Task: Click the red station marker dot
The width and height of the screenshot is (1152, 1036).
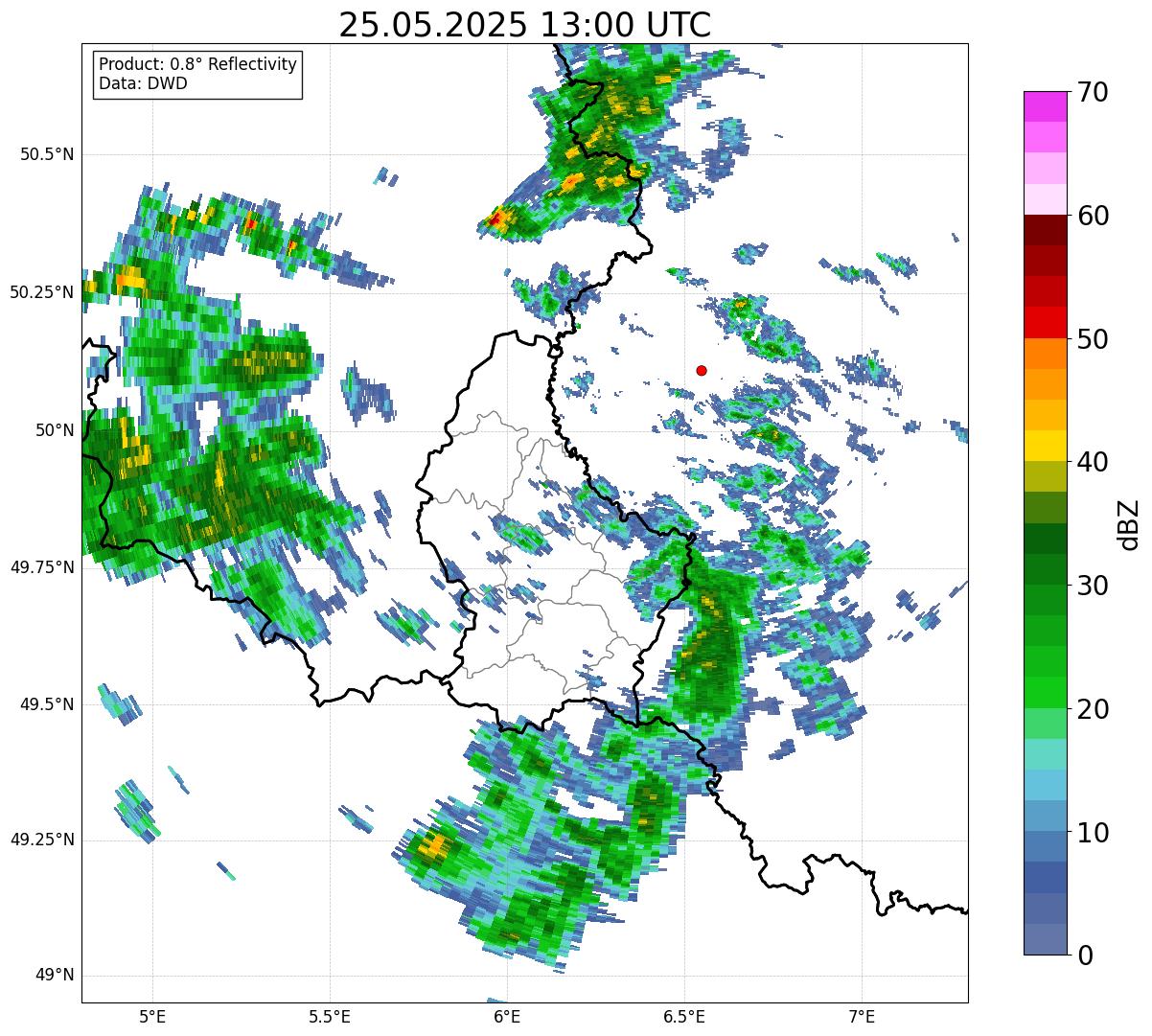Action: (702, 370)
